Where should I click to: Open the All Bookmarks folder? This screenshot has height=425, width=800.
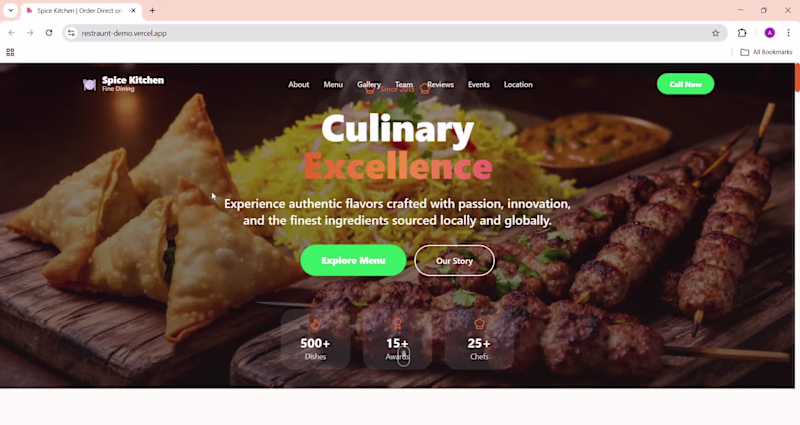click(x=766, y=52)
